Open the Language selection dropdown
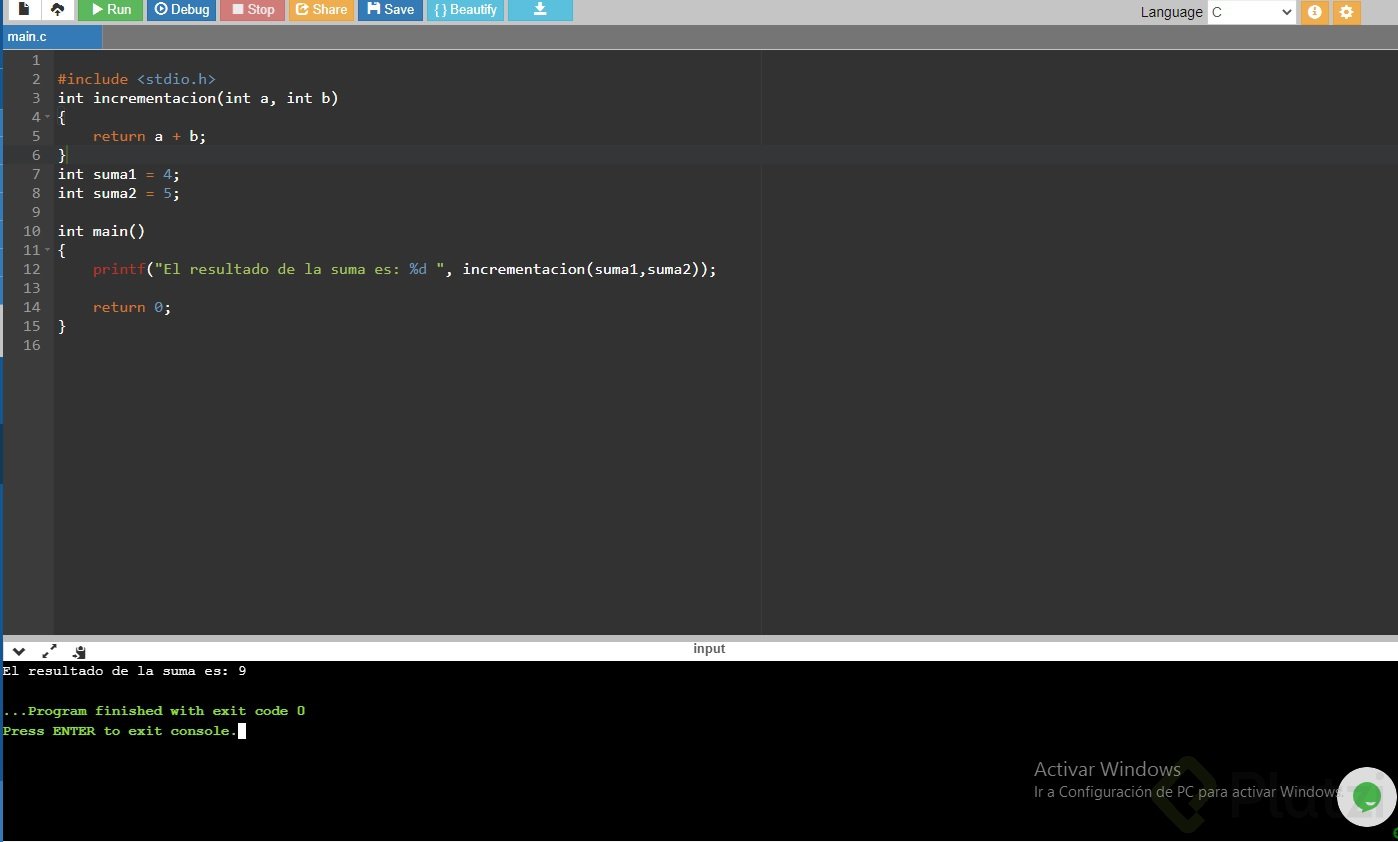The image size is (1398, 842). 1251,12
